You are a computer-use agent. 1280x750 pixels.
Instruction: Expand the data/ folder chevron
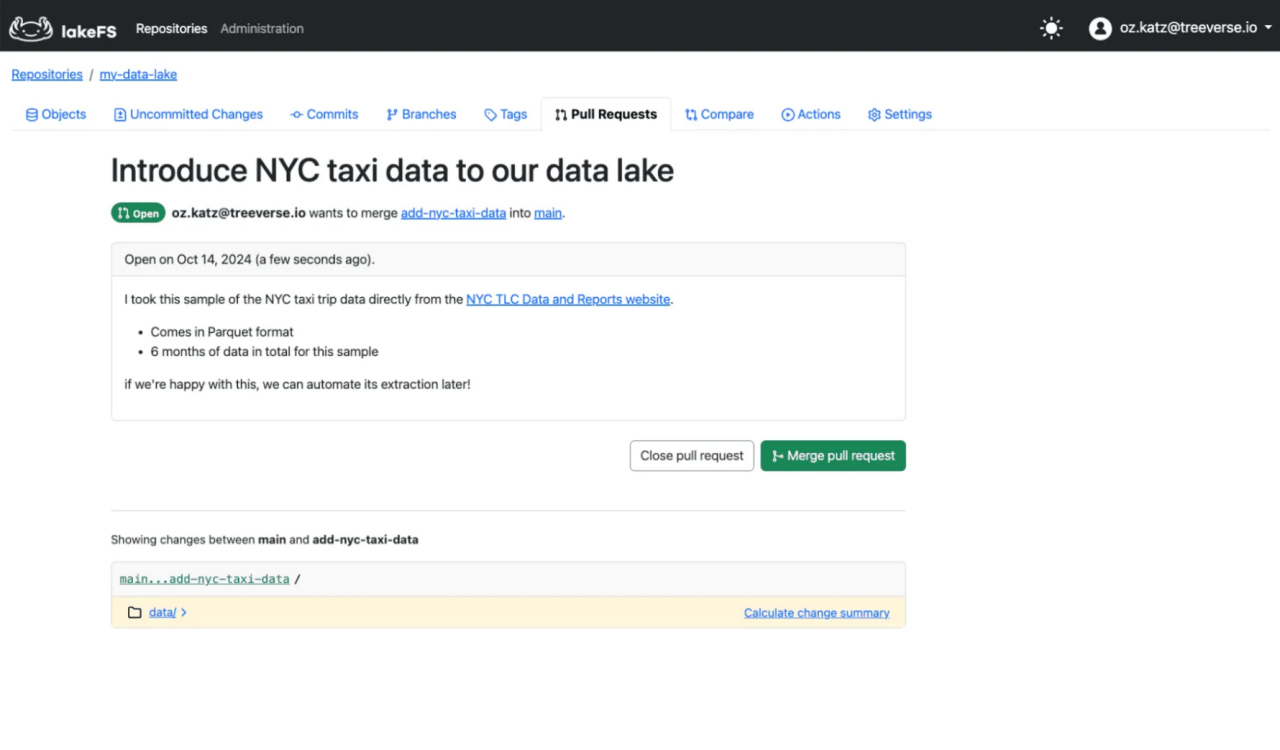pos(184,612)
